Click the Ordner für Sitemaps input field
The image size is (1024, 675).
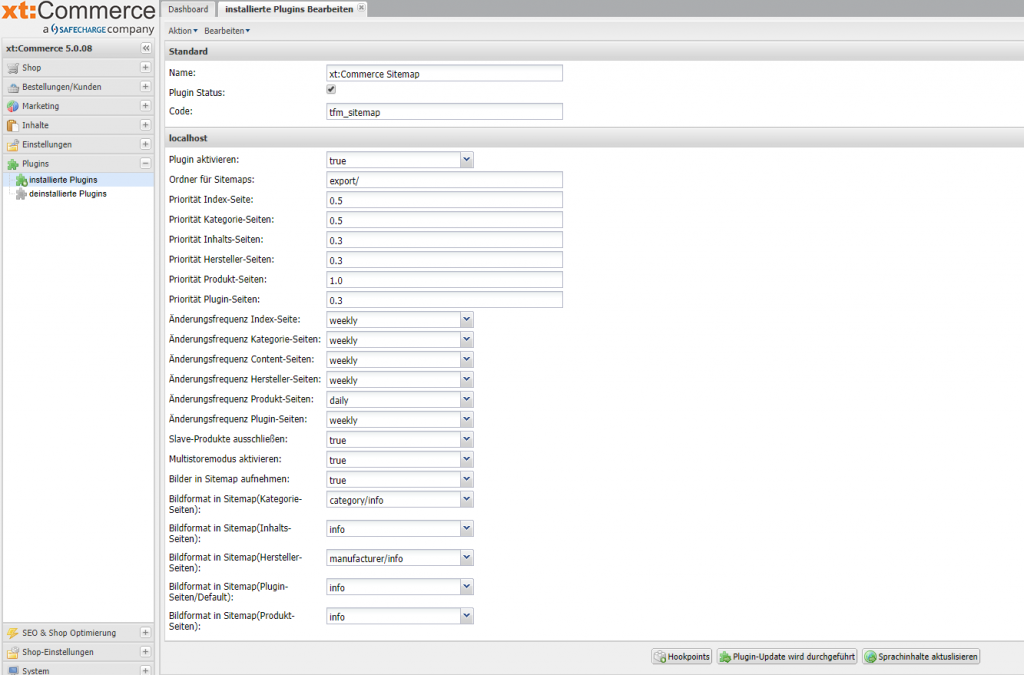444,180
